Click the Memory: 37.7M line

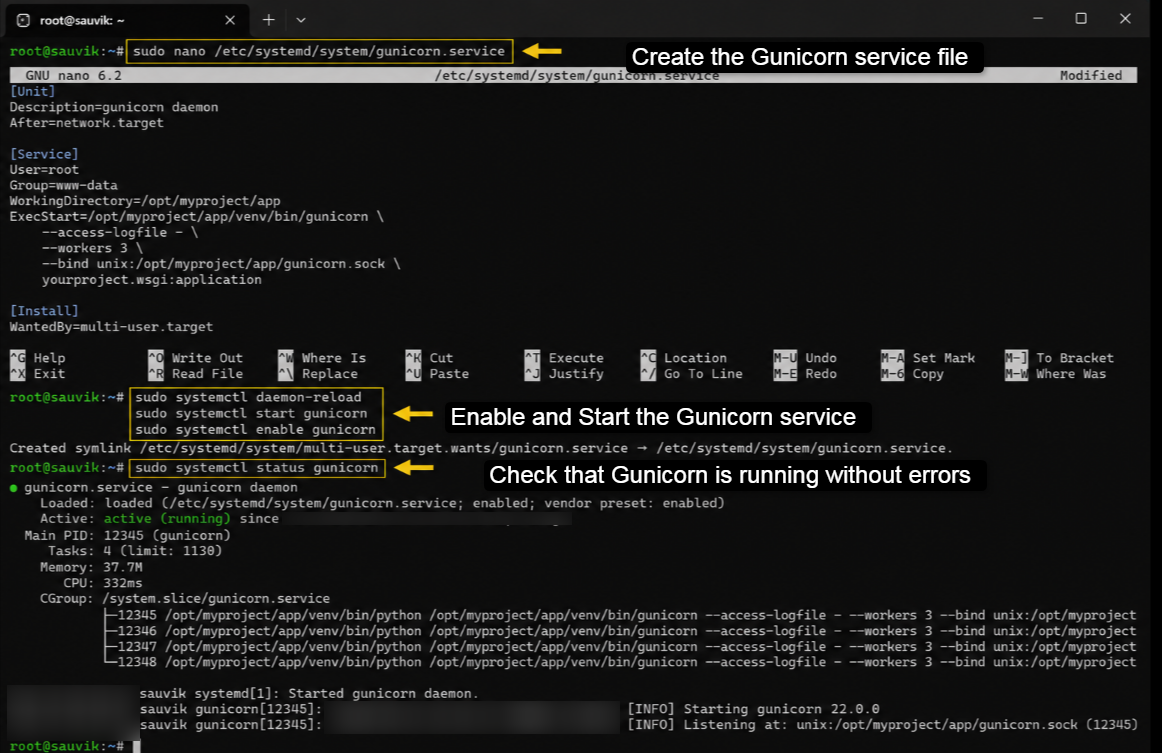[x=91, y=567]
